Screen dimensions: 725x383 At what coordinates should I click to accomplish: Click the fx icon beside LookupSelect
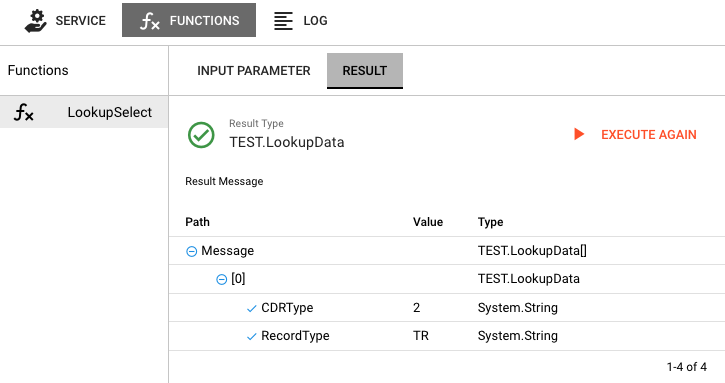click(x=24, y=112)
